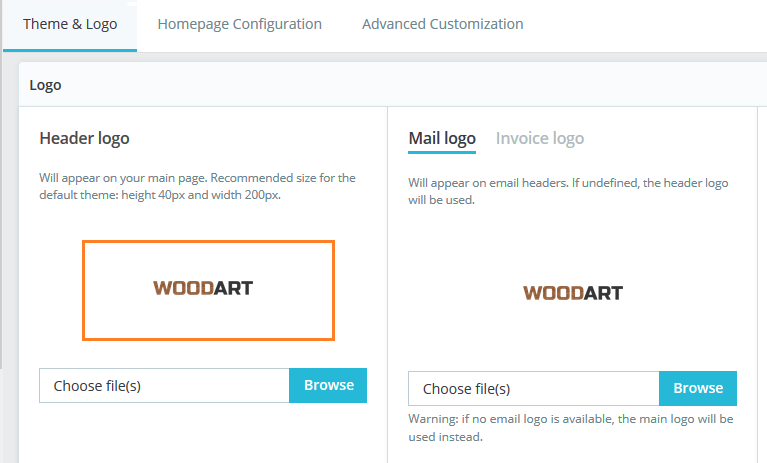Switch to the Homepage Configuration tab
Image resolution: width=767 pixels, height=463 pixels.
tap(239, 24)
